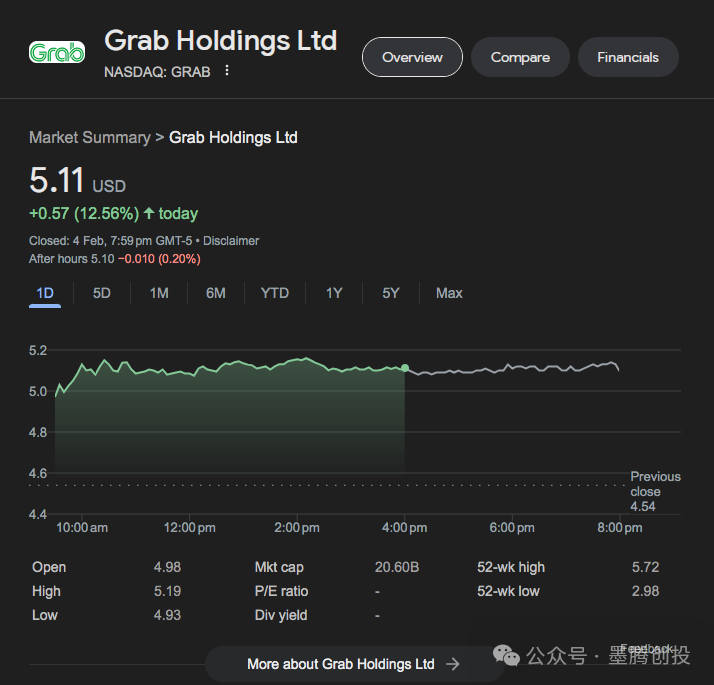The width and height of the screenshot is (714, 685).
Task: Switch chart to 5D range
Action: [x=102, y=293]
